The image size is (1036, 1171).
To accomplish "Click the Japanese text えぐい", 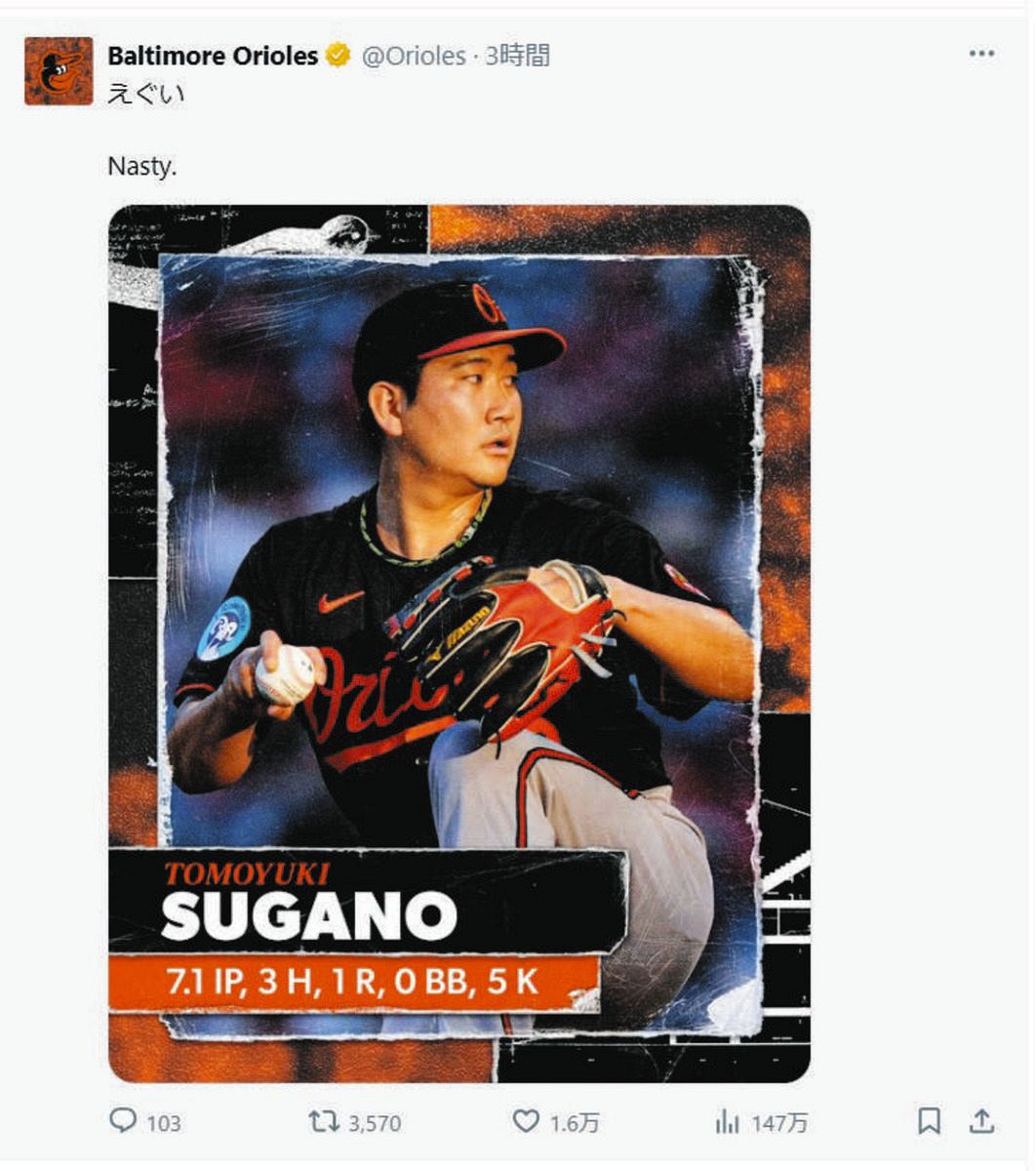I will [x=145, y=95].
